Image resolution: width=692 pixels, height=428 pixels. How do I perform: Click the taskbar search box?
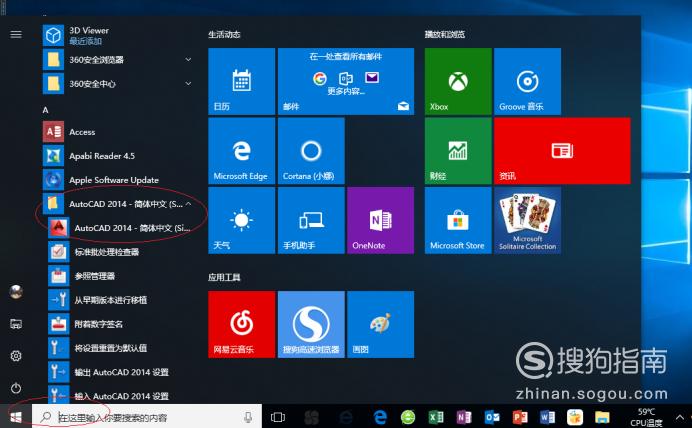(x=147, y=417)
